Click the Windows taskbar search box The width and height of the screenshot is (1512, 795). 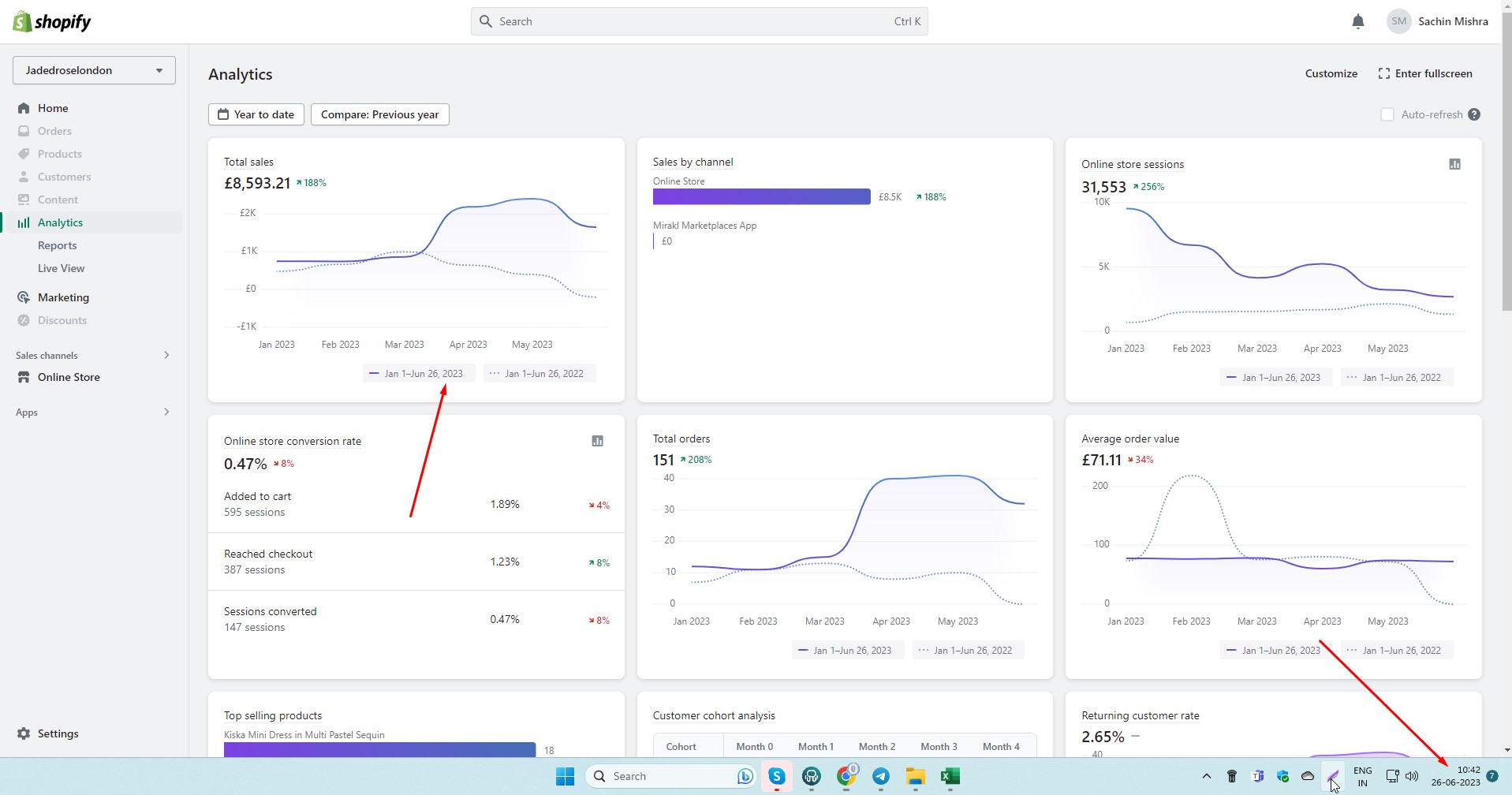pos(671,776)
